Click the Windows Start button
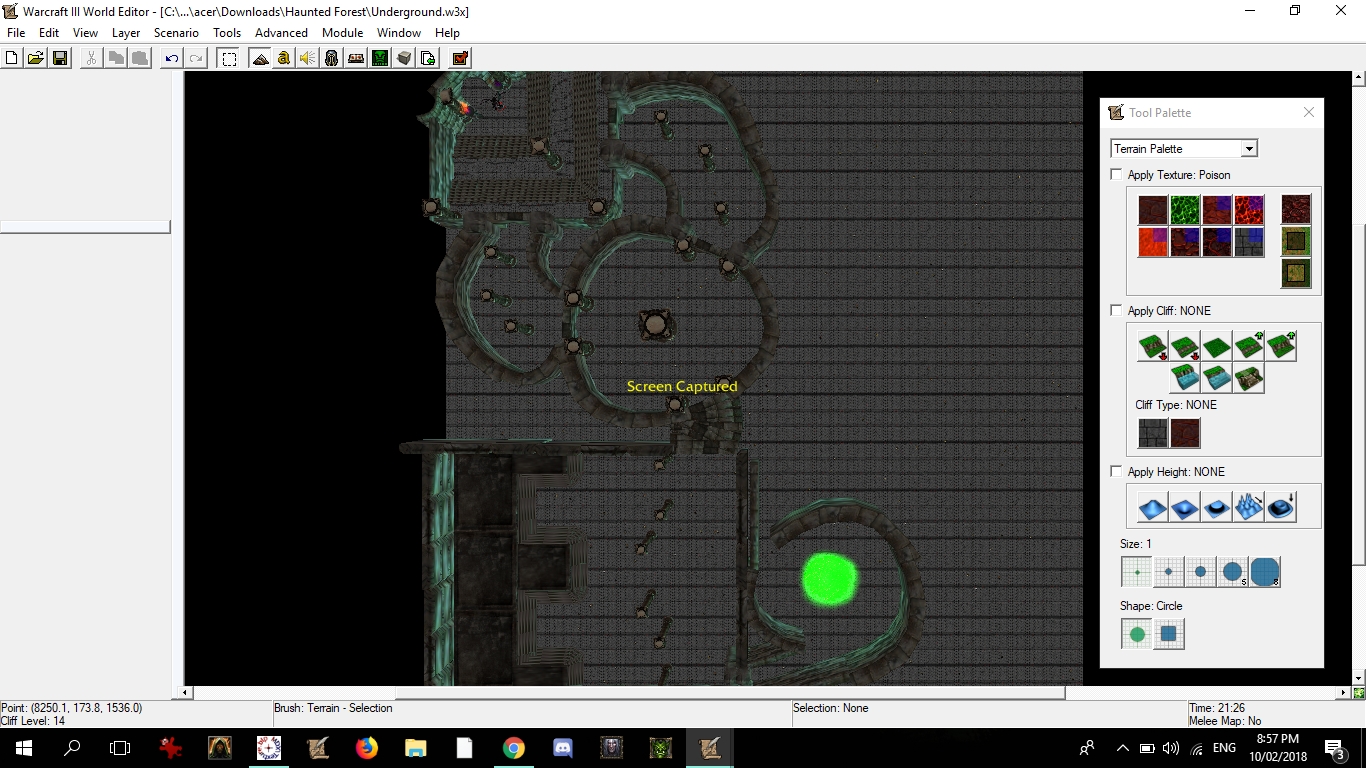The height and width of the screenshot is (768, 1366). click(x=23, y=748)
